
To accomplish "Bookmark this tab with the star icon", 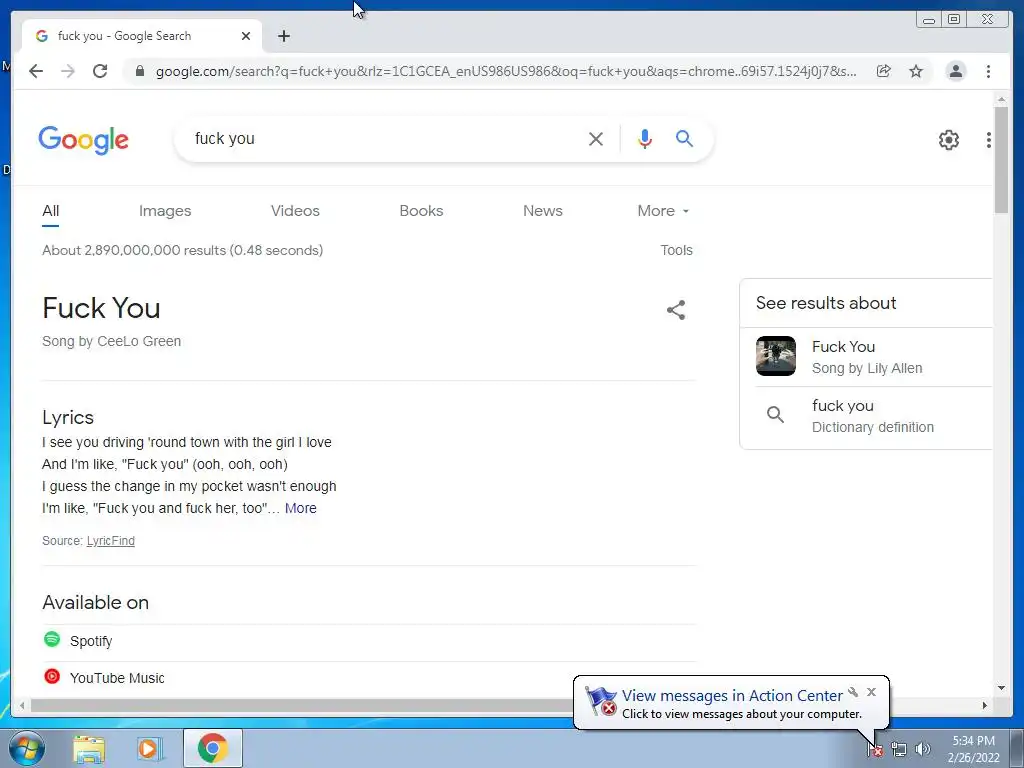I will 916,71.
